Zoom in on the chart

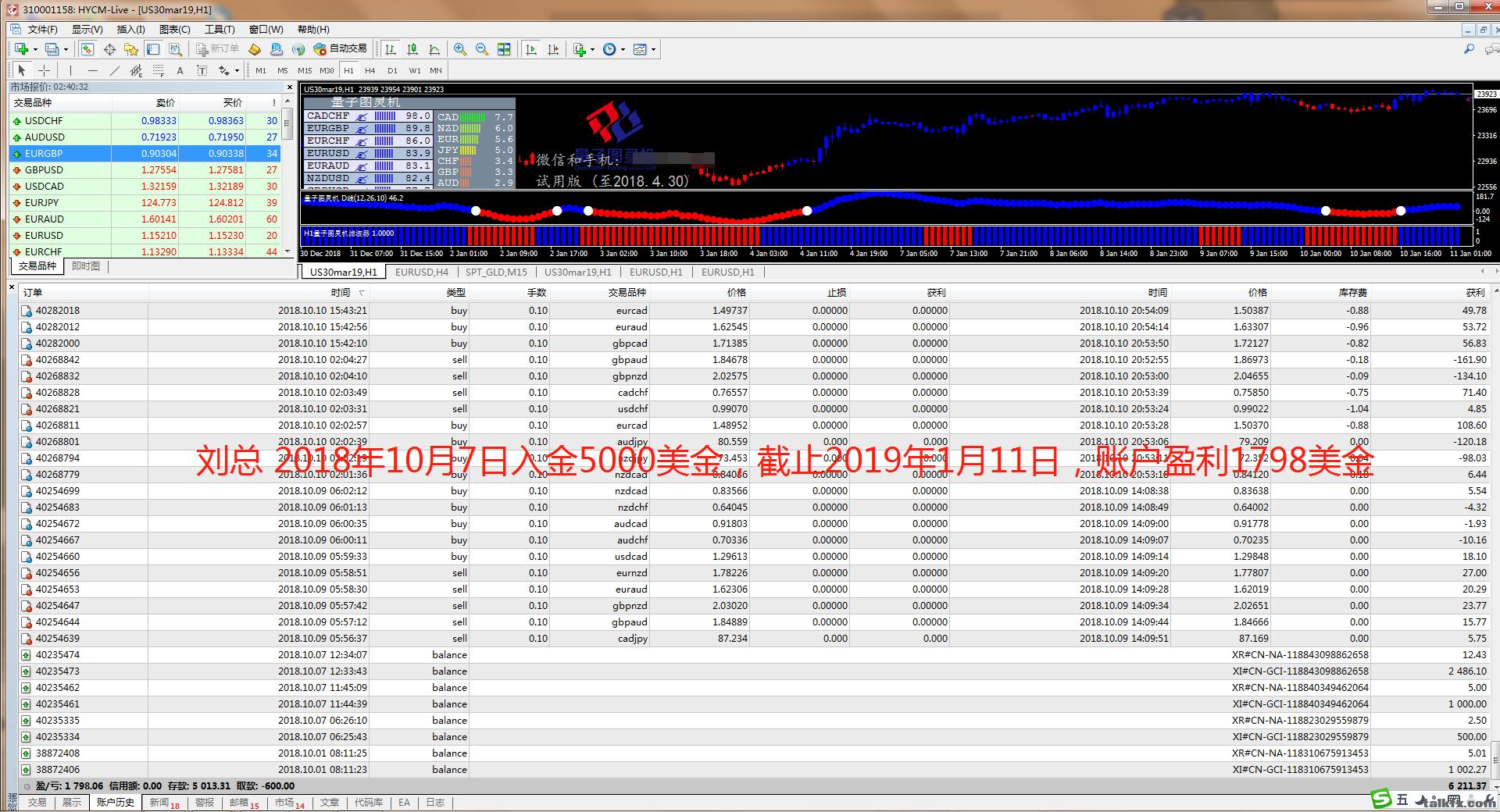point(460,49)
